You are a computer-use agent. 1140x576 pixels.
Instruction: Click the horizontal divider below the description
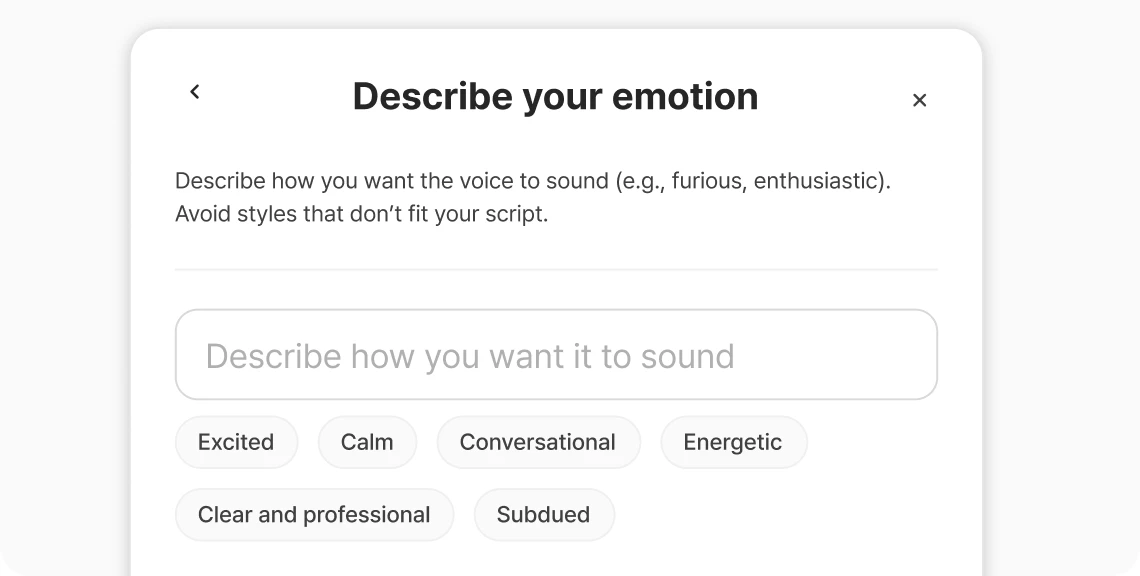556,270
